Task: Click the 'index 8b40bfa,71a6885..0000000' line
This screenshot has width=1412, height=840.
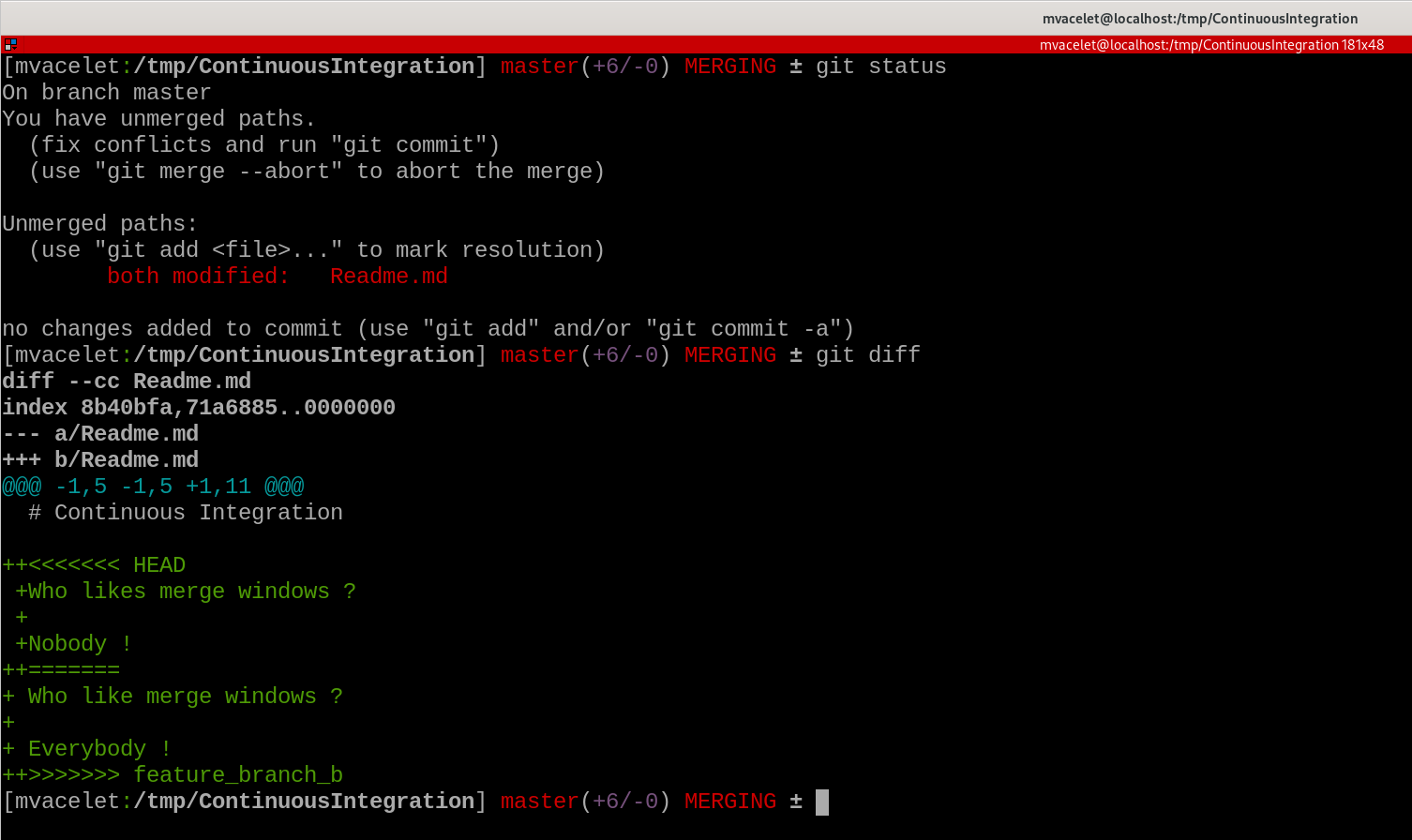Action: pyautogui.click(x=198, y=408)
